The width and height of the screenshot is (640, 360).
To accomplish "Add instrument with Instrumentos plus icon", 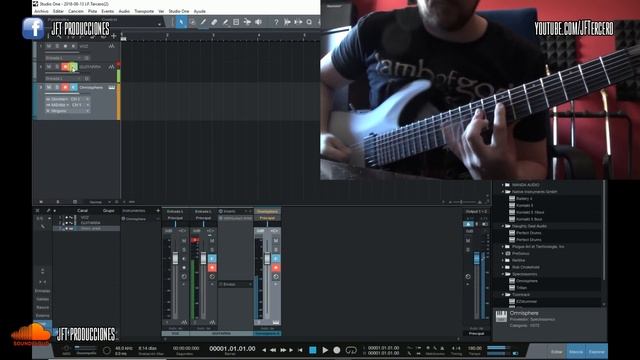I will (x=158, y=211).
